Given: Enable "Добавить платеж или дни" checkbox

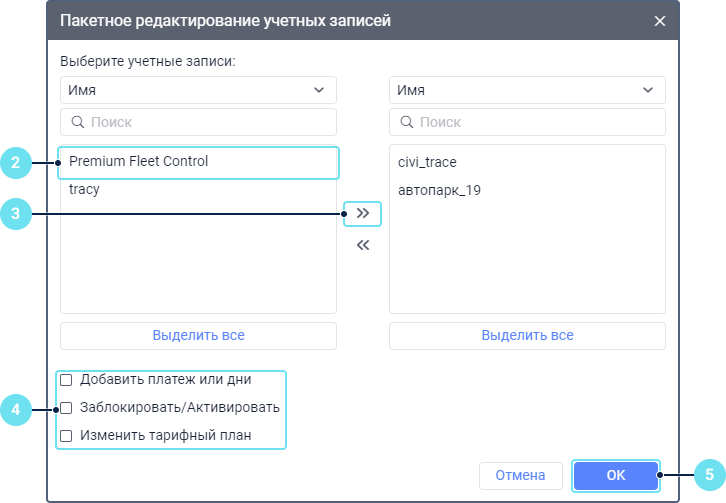Looking at the screenshot, I should tap(67, 380).
